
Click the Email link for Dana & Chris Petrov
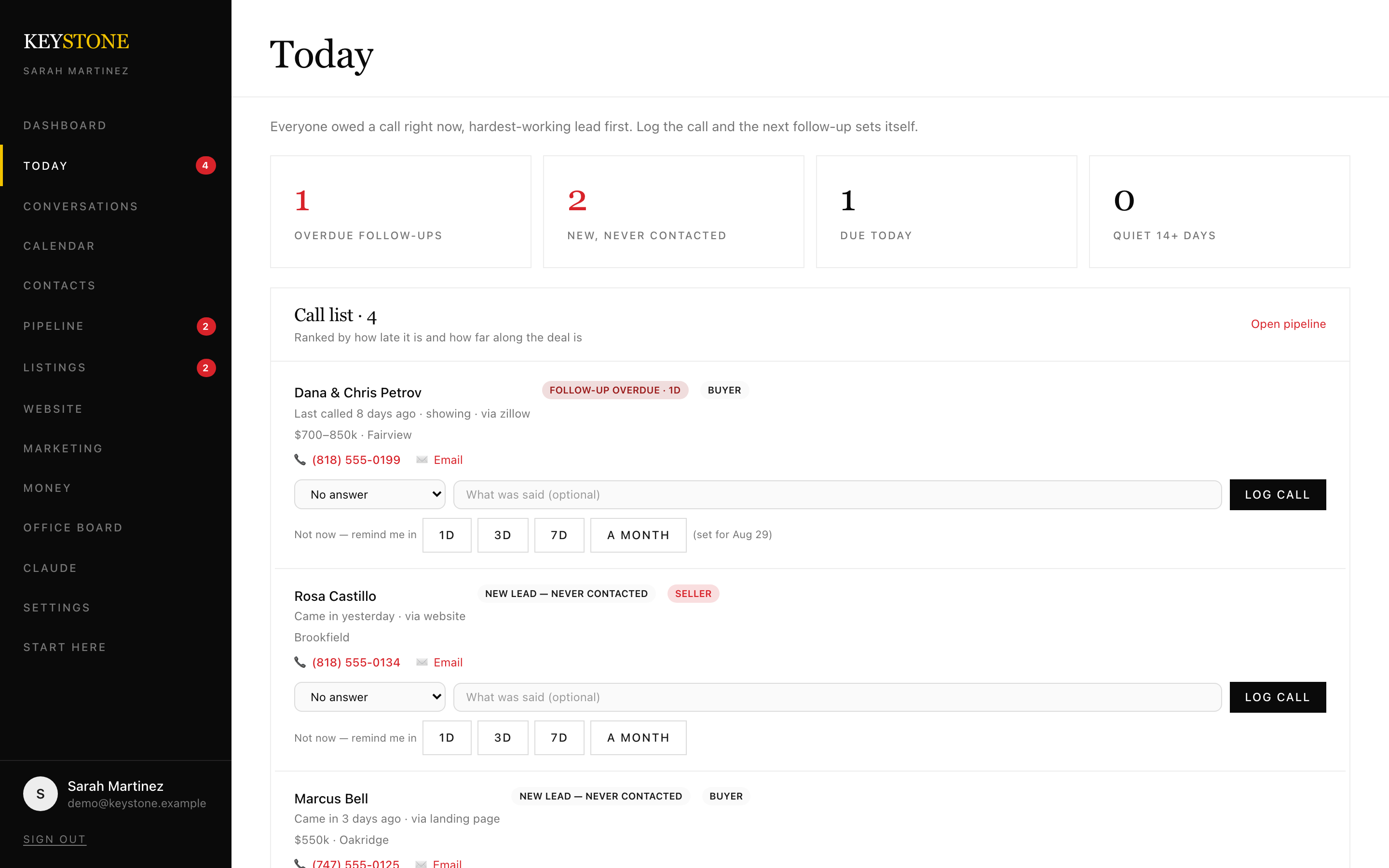448,460
